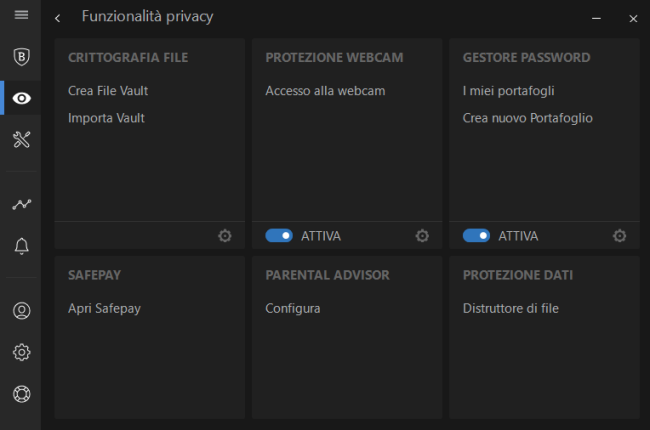Screen dimensions: 650x430
Task: Open Crittografia File settings gear
Action: coord(225,236)
